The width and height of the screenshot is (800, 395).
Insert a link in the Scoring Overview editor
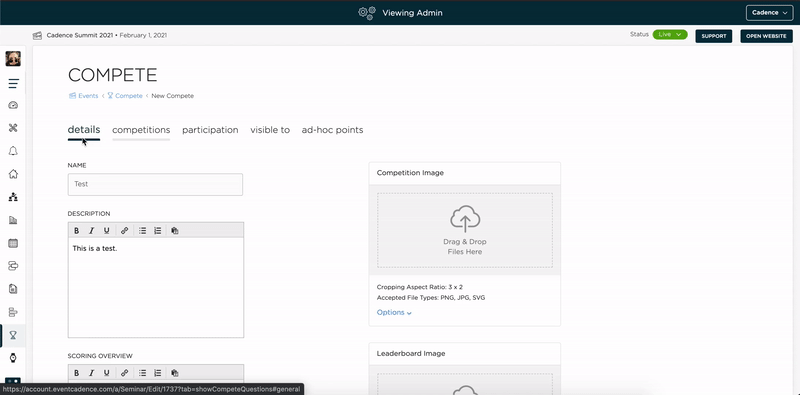(124, 373)
